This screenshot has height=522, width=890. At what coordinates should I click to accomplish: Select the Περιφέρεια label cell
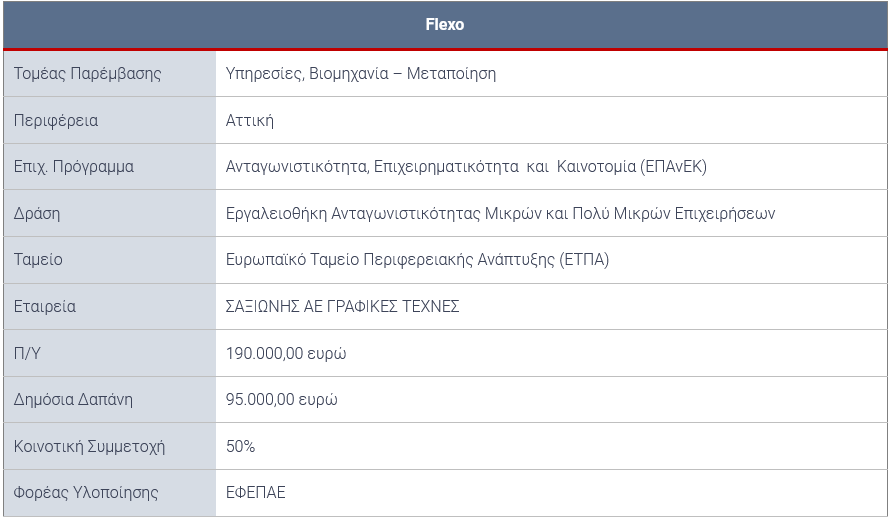[110, 120]
